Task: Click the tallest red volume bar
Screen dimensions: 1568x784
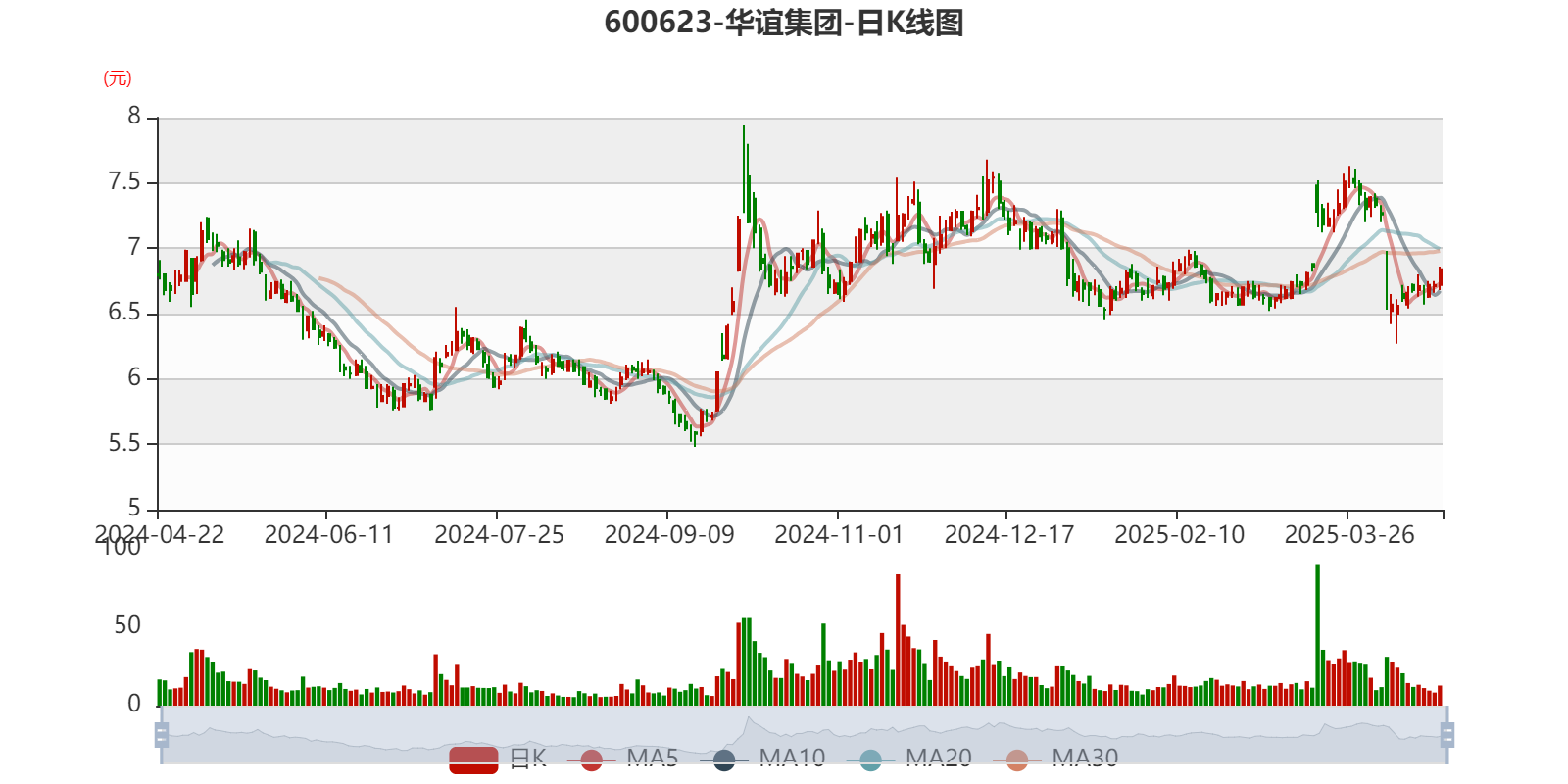Action: tap(898, 640)
